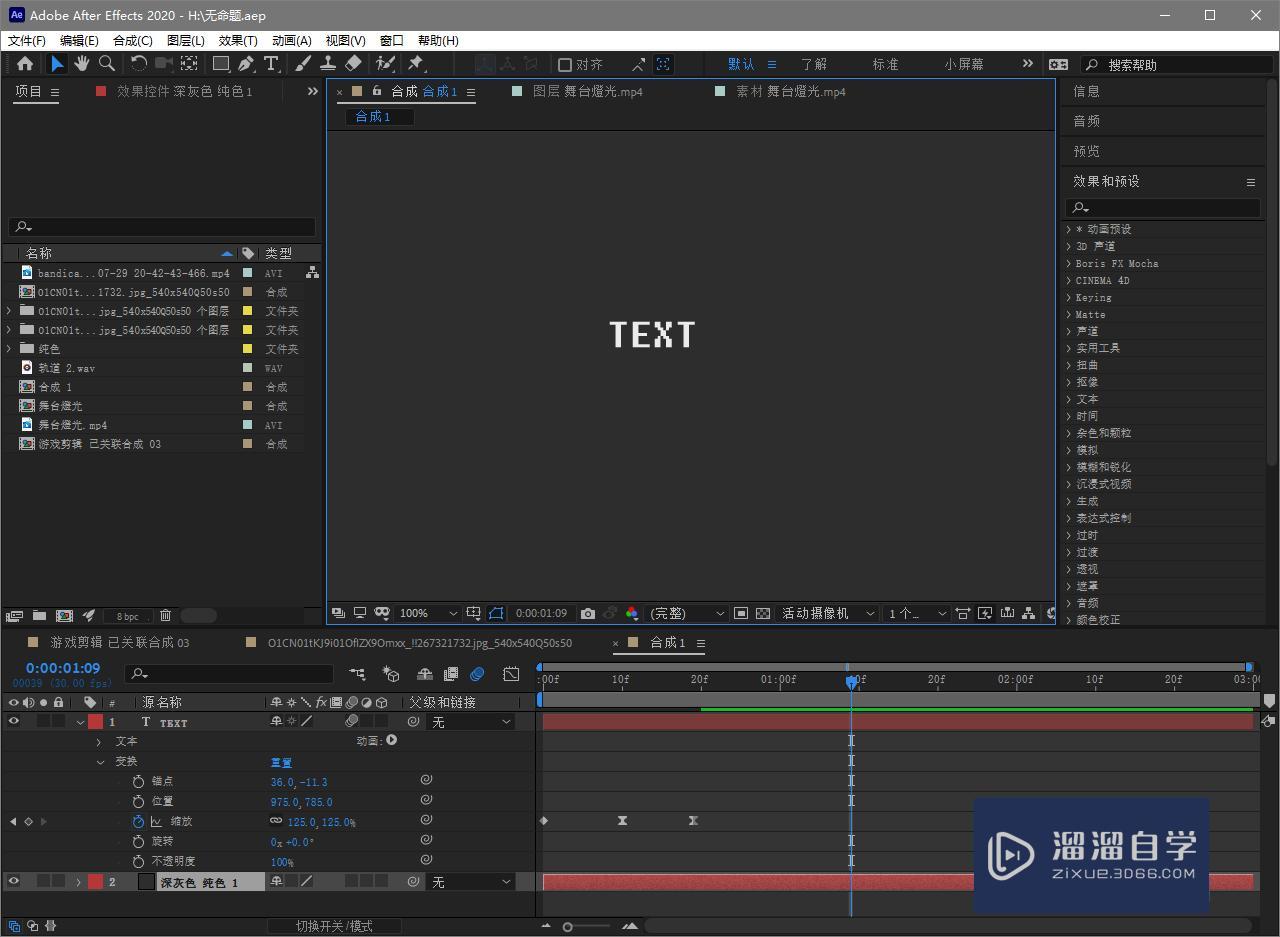The image size is (1280, 937).
Task: Toggle Motion Blur enable switch in timeline
Action: tap(477, 674)
